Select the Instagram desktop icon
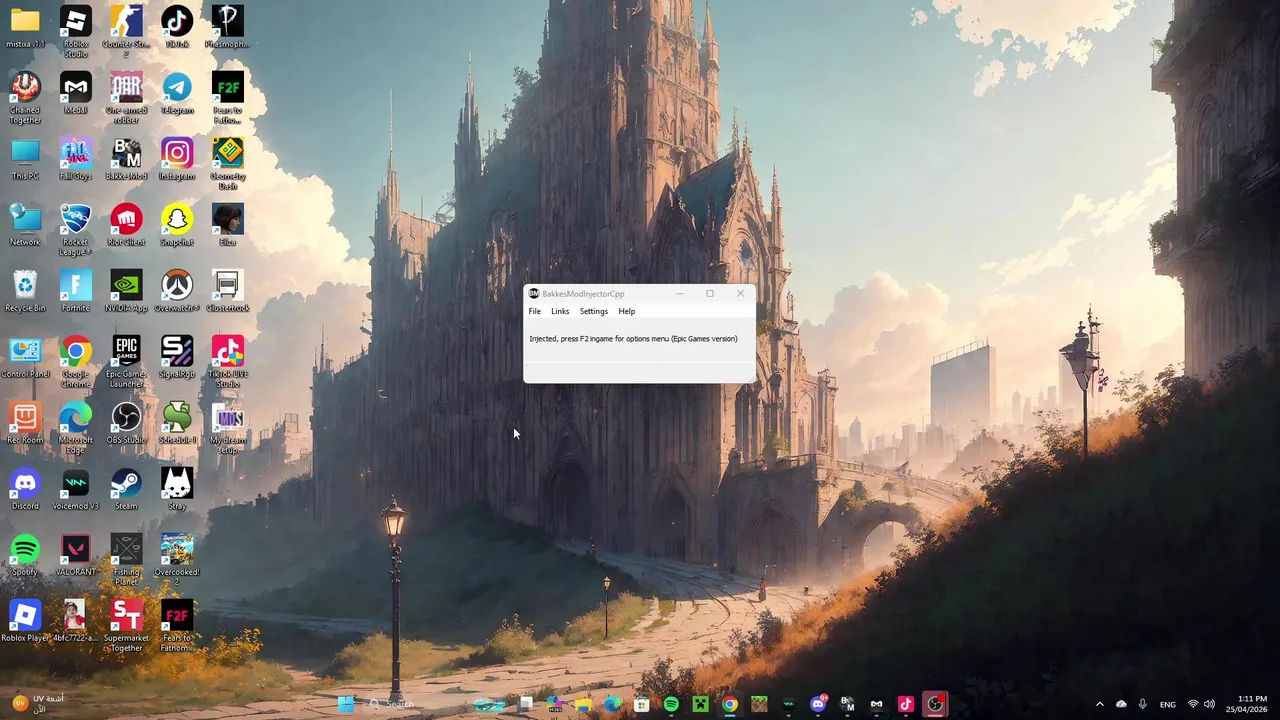This screenshot has height=720, width=1280. pyautogui.click(x=177, y=159)
